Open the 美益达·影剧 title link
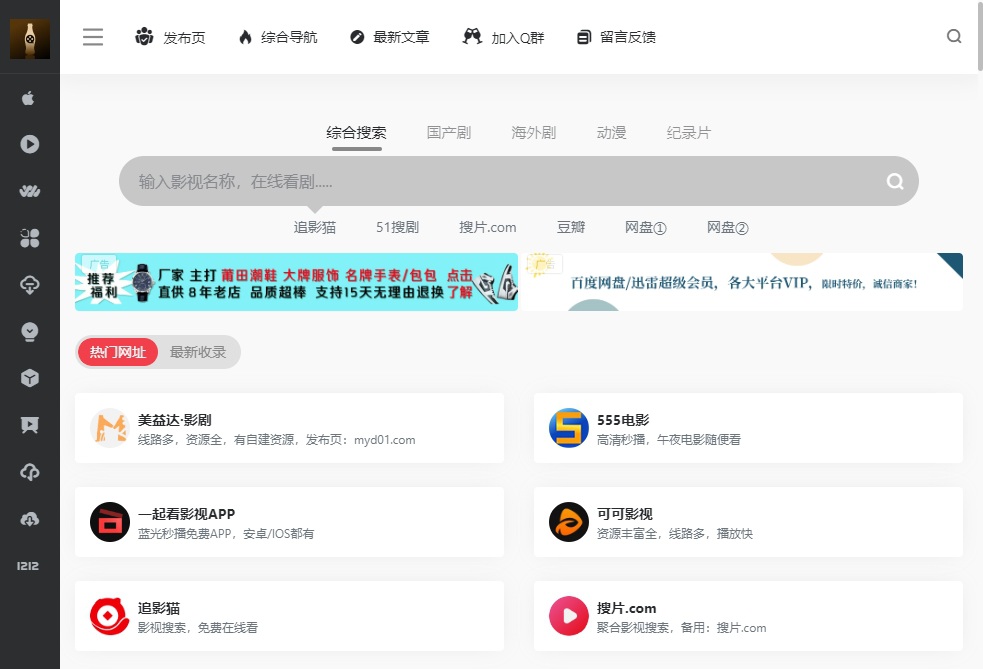Image resolution: width=983 pixels, height=669 pixels. pos(174,420)
